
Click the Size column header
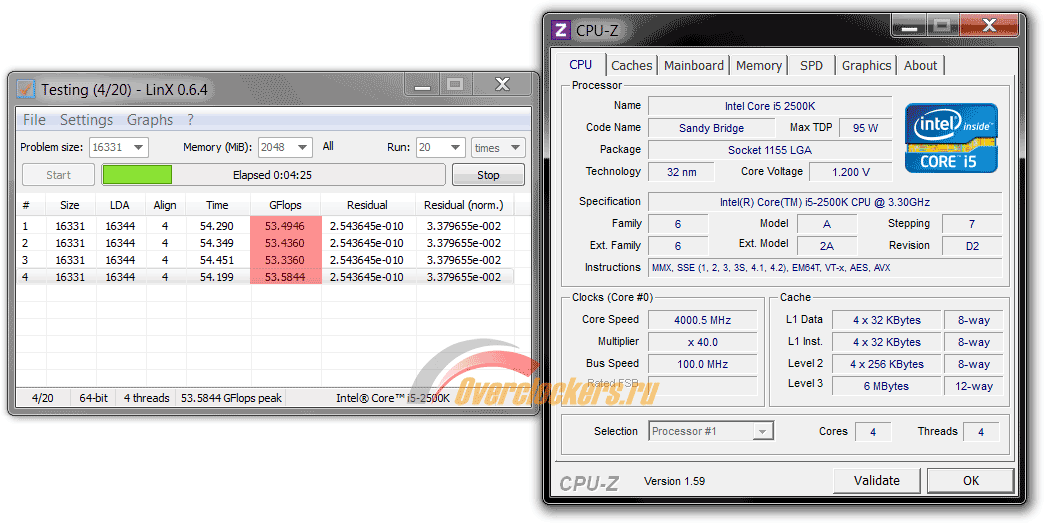pyautogui.click(x=70, y=205)
